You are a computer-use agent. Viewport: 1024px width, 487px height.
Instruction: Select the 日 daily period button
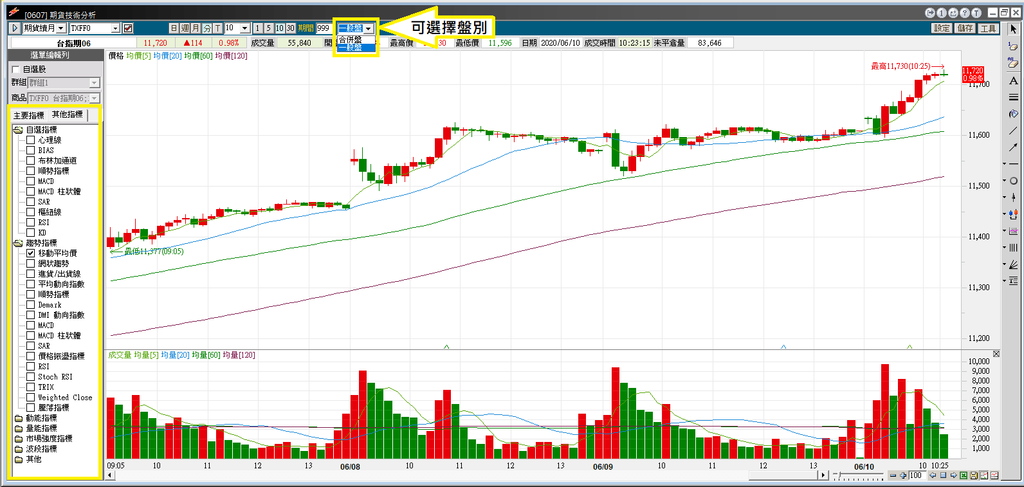pyautogui.click(x=174, y=28)
